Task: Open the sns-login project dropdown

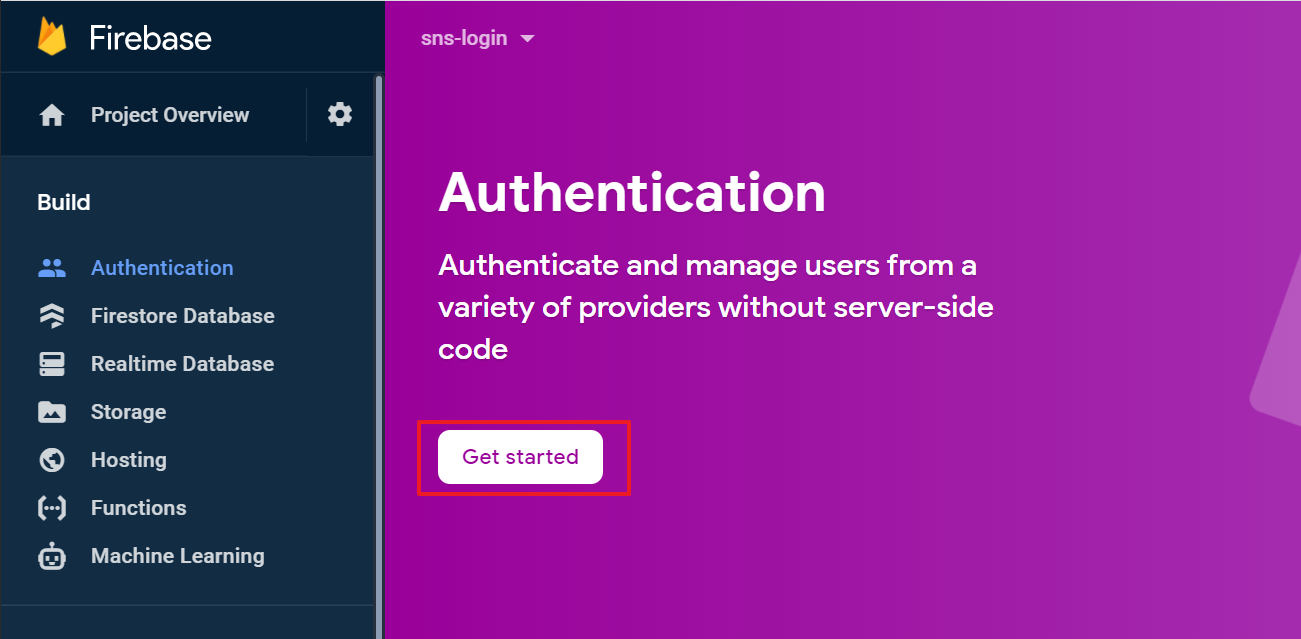Action: (478, 39)
